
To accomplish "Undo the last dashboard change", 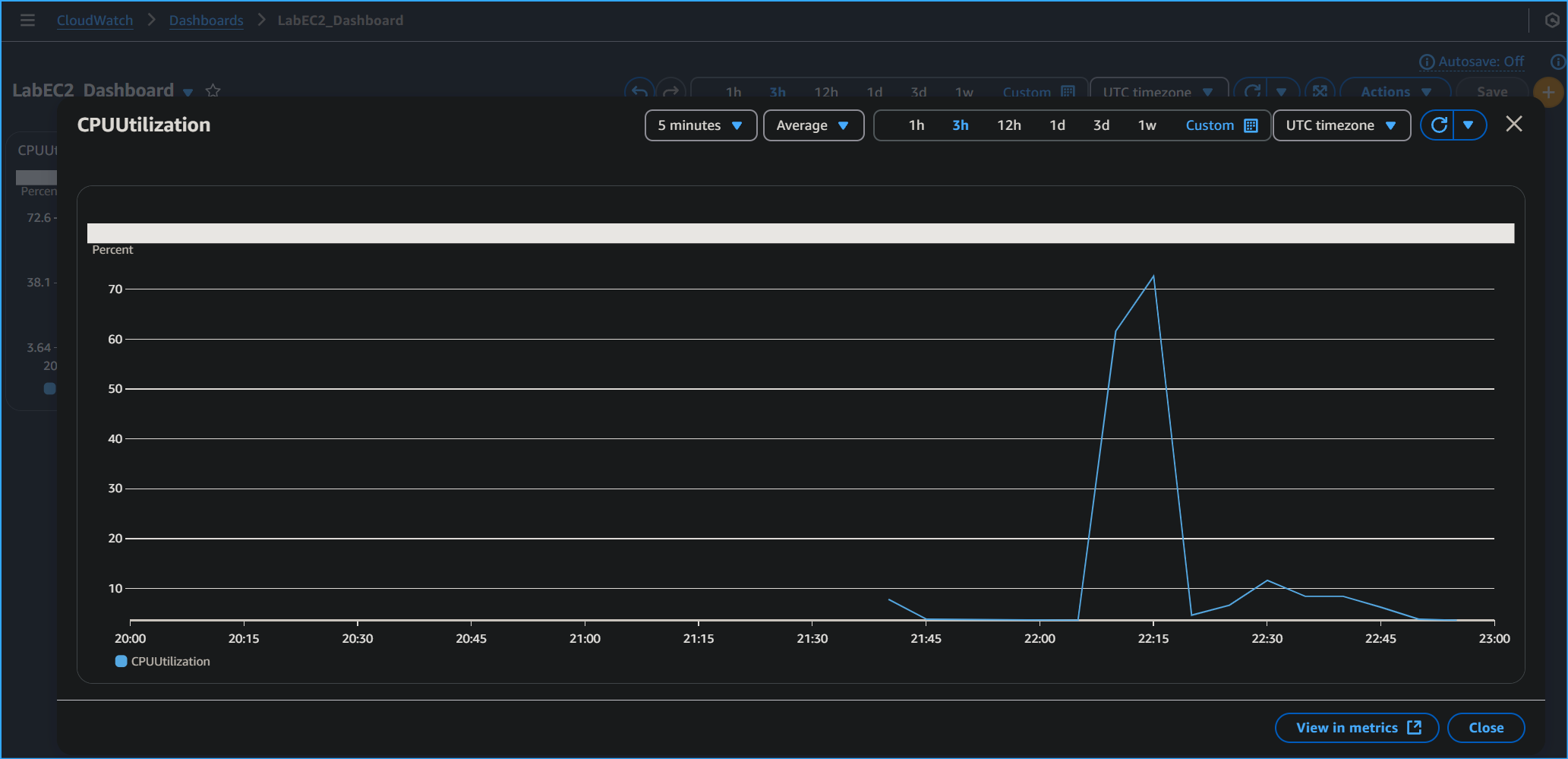I will (x=640, y=91).
